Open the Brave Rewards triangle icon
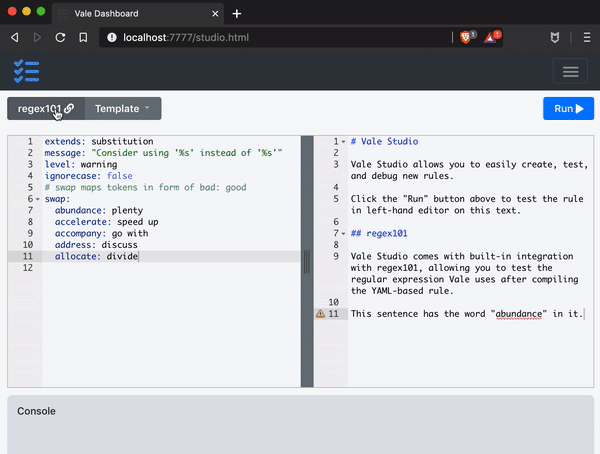This screenshot has width=600, height=454. (491, 38)
